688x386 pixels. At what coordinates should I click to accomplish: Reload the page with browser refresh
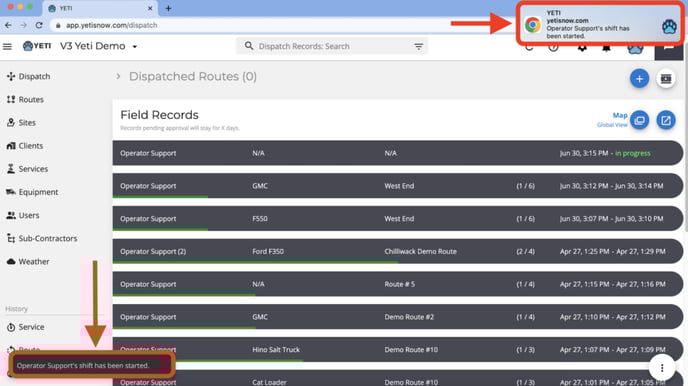coord(39,25)
